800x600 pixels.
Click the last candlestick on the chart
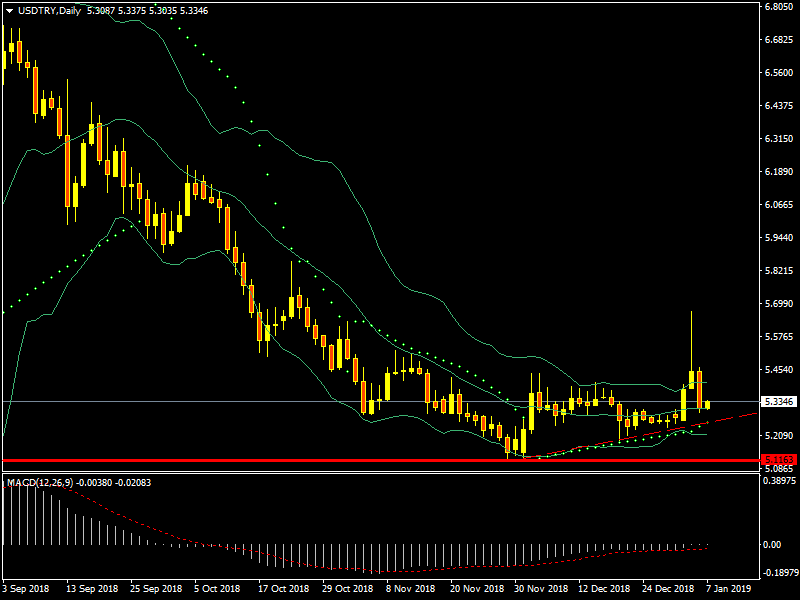(708, 404)
